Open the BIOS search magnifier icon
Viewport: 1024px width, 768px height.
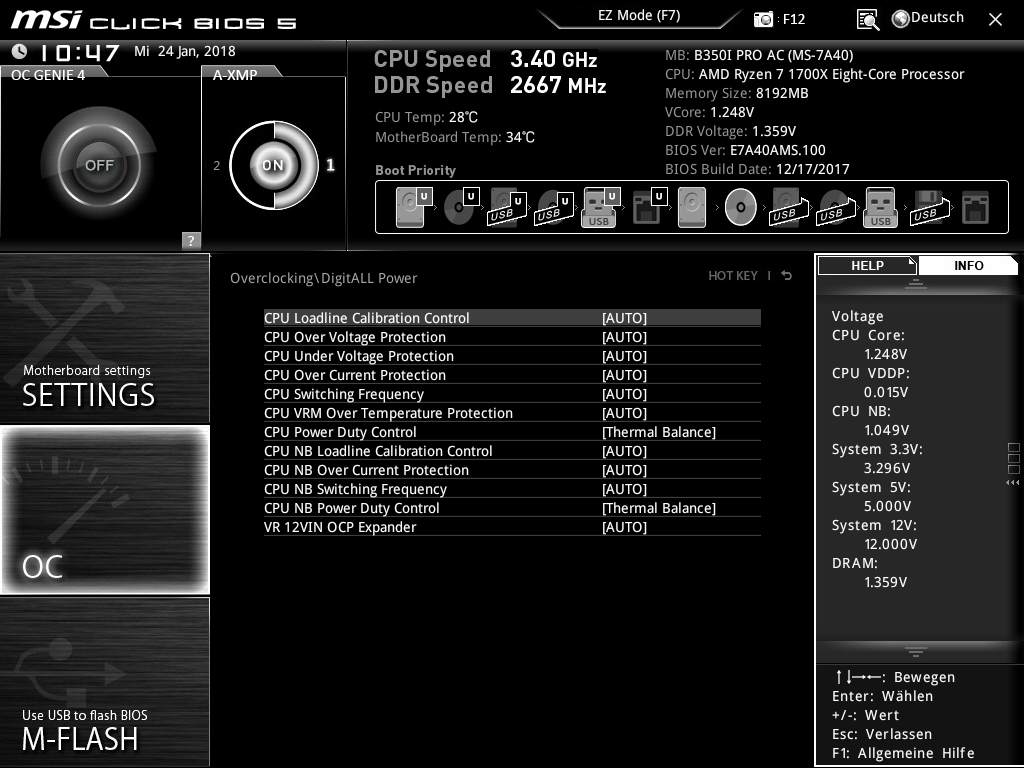click(x=868, y=20)
